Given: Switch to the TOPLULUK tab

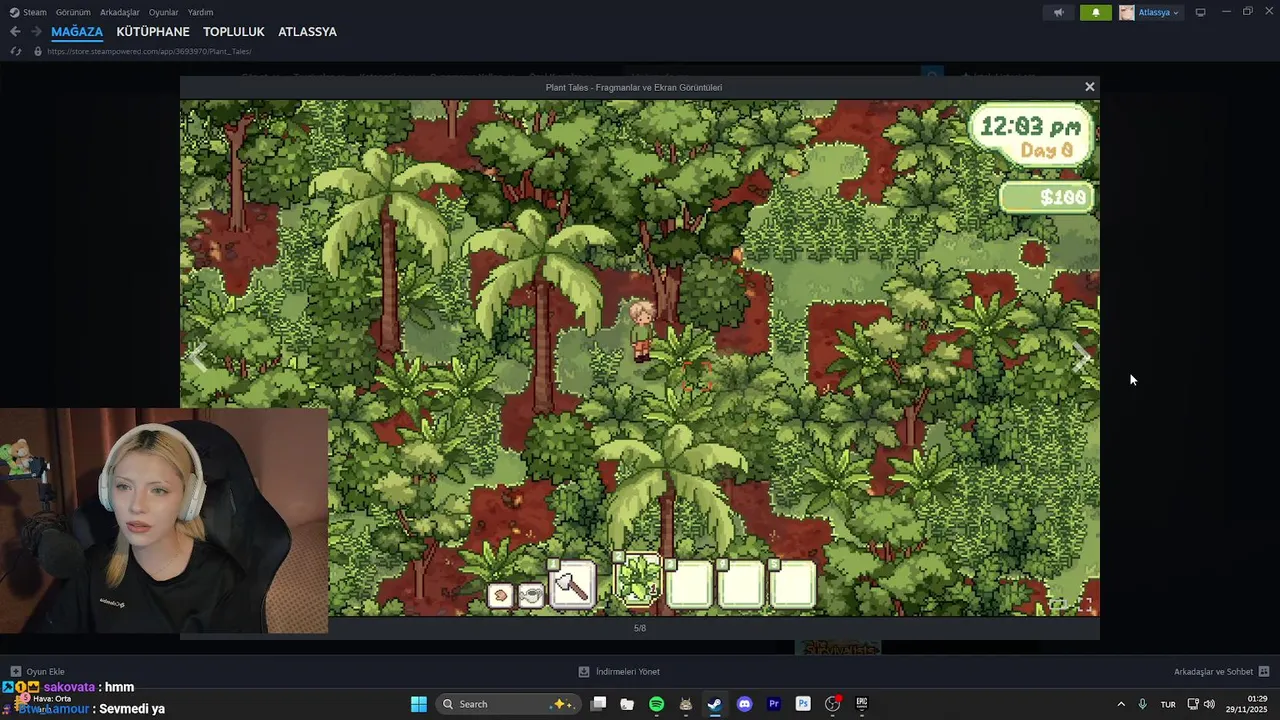Looking at the screenshot, I should (x=234, y=32).
